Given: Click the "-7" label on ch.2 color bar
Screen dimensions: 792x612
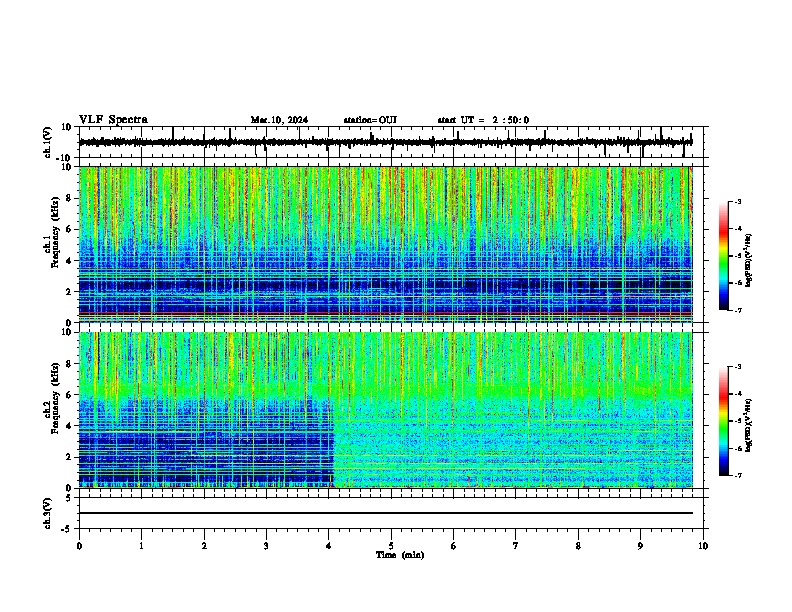Looking at the screenshot, I should point(737,476).
